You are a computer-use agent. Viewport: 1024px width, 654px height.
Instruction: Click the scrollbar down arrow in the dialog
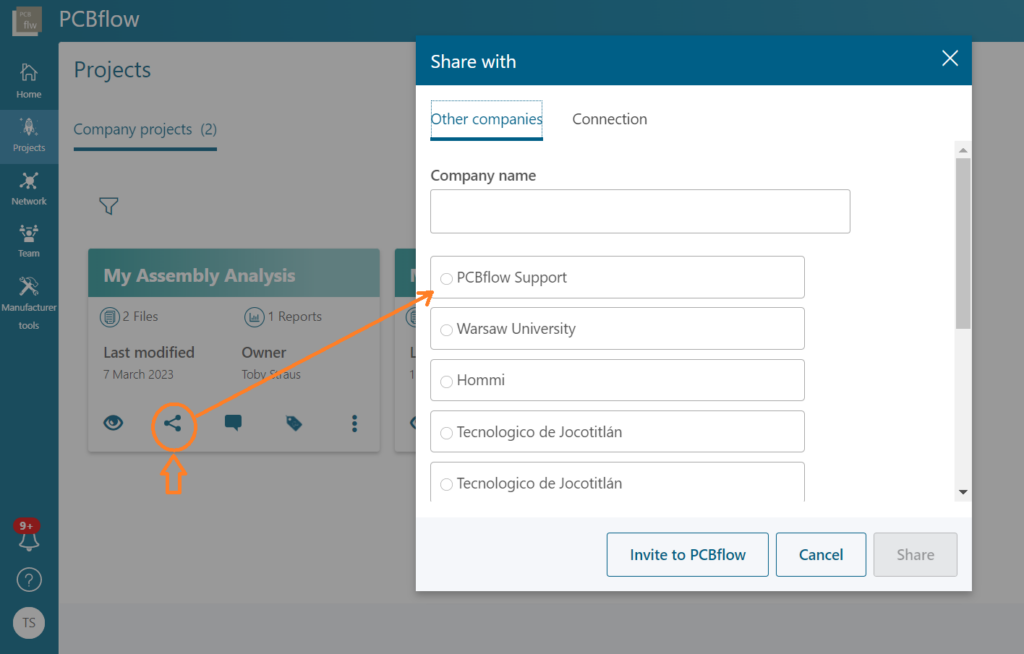point(963,492)
